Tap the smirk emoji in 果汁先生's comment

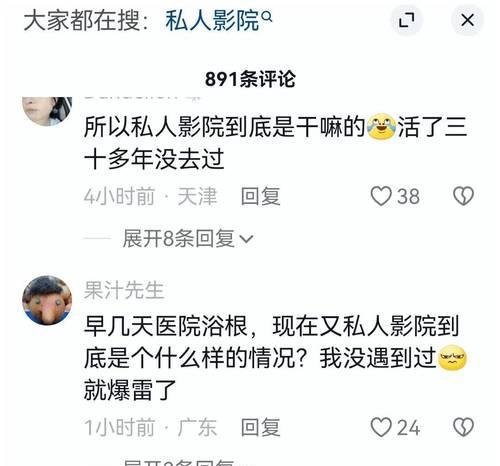click(x=452, y=358)
